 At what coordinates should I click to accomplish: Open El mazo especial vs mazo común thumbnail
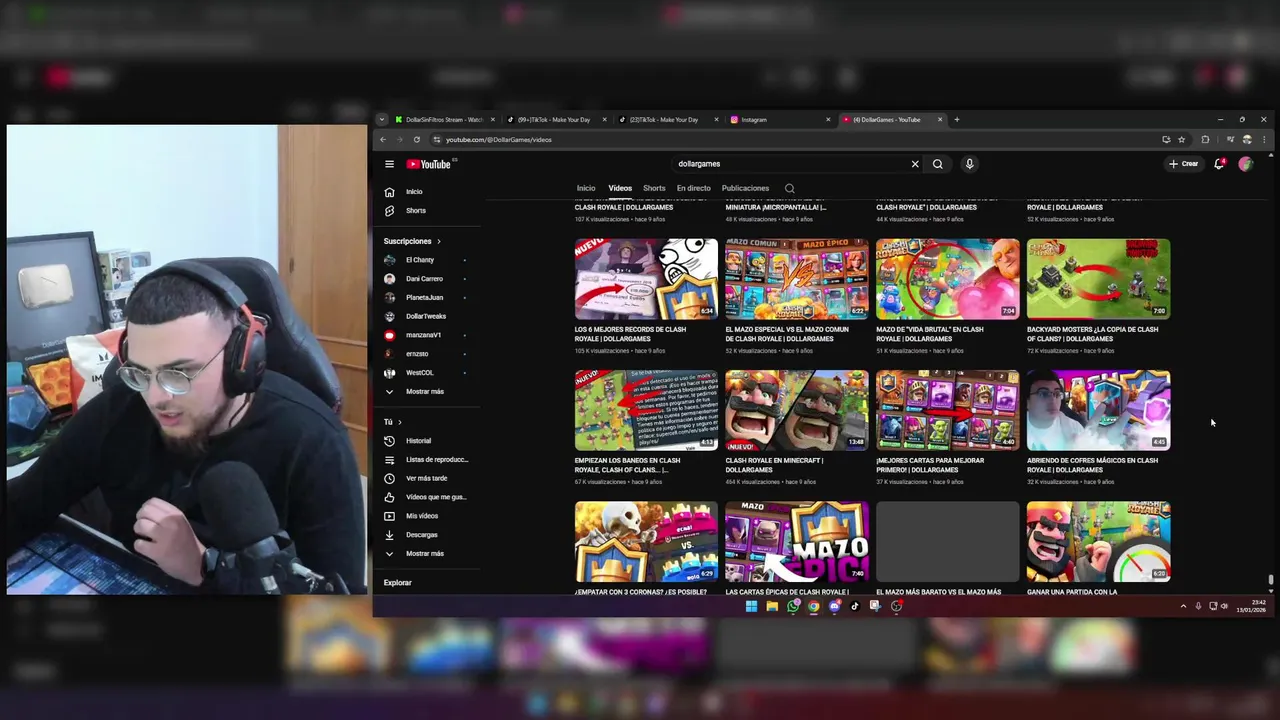tap(797, 279)
